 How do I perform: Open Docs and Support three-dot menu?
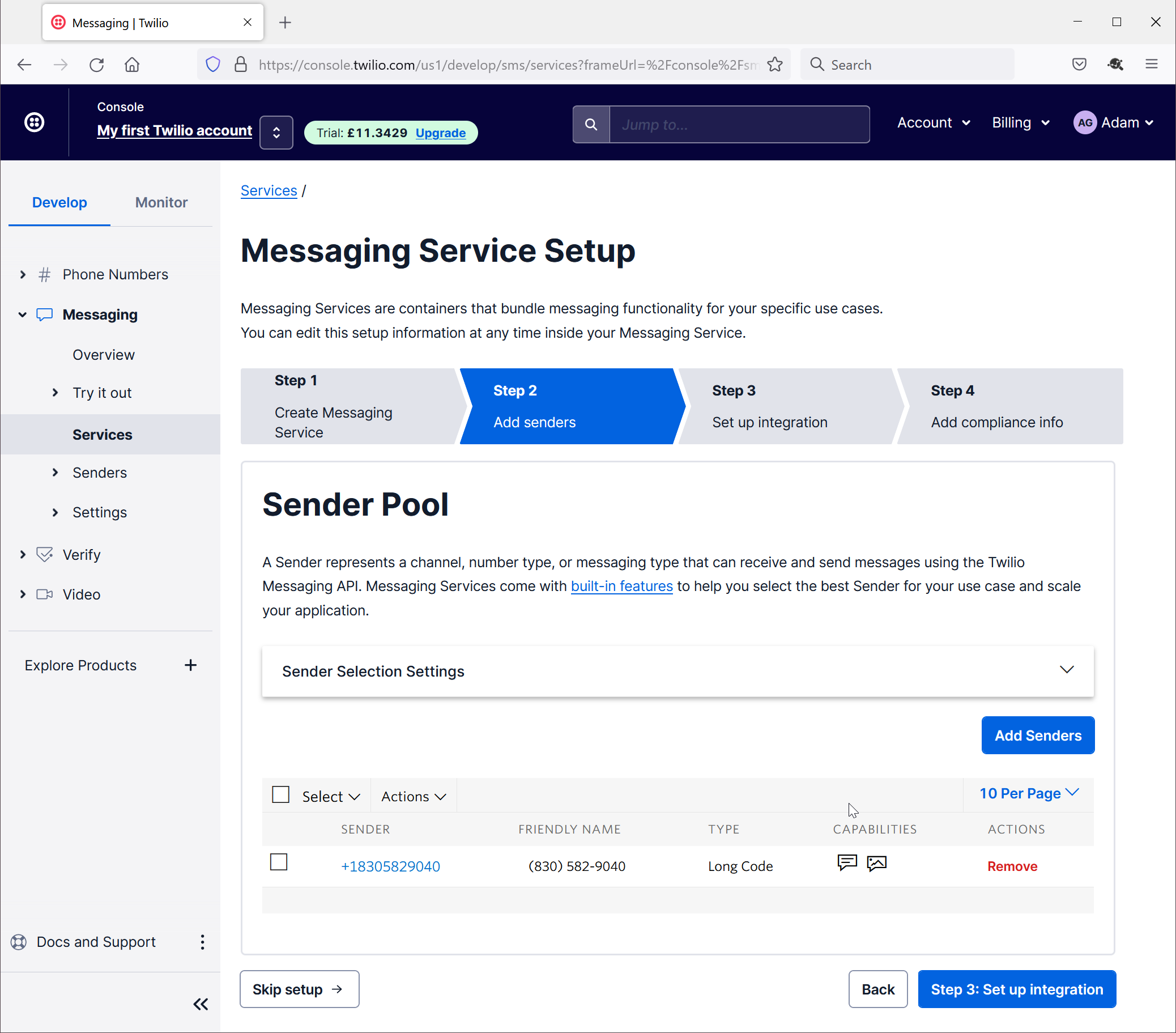pyautogui.click(x=202, y=942)
